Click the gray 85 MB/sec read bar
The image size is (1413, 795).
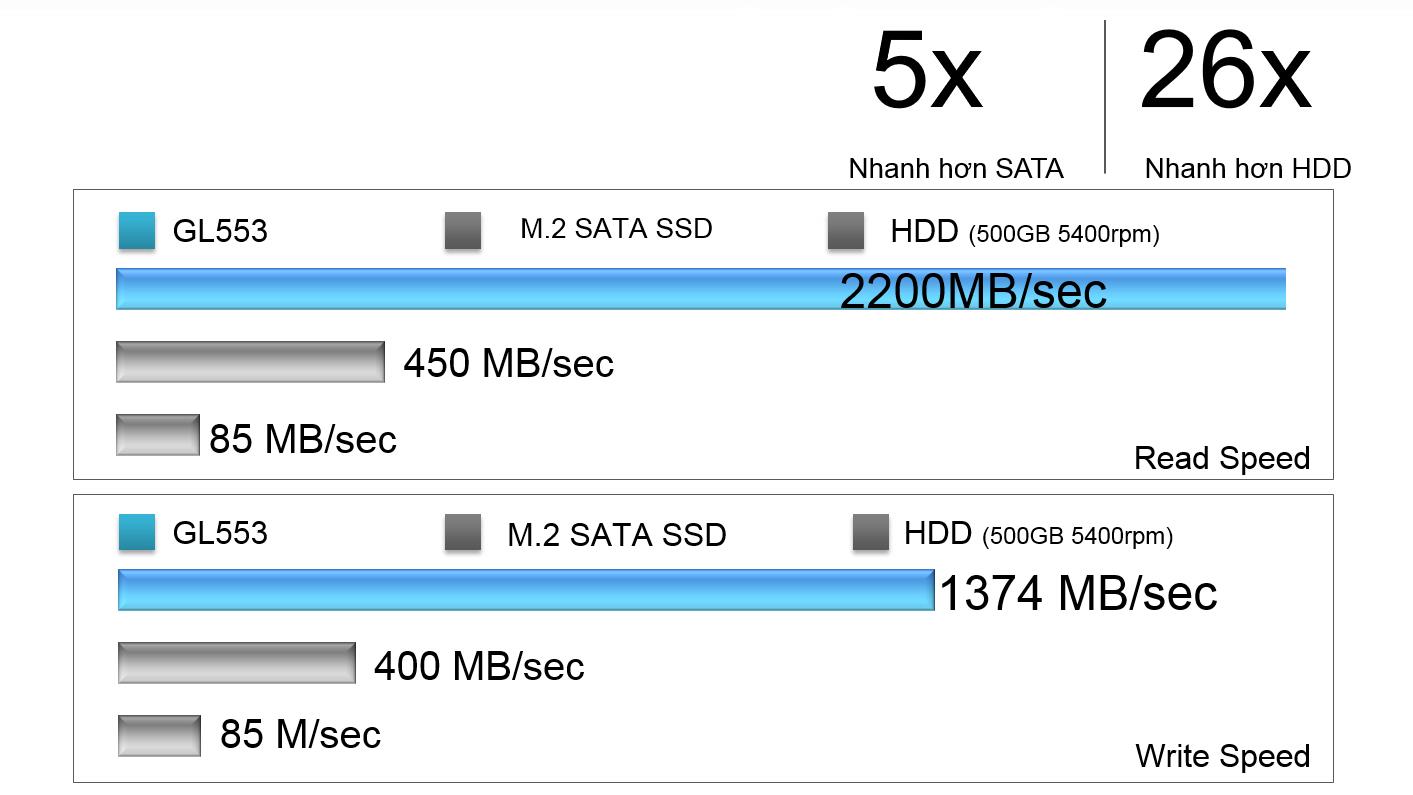[158, 435]
